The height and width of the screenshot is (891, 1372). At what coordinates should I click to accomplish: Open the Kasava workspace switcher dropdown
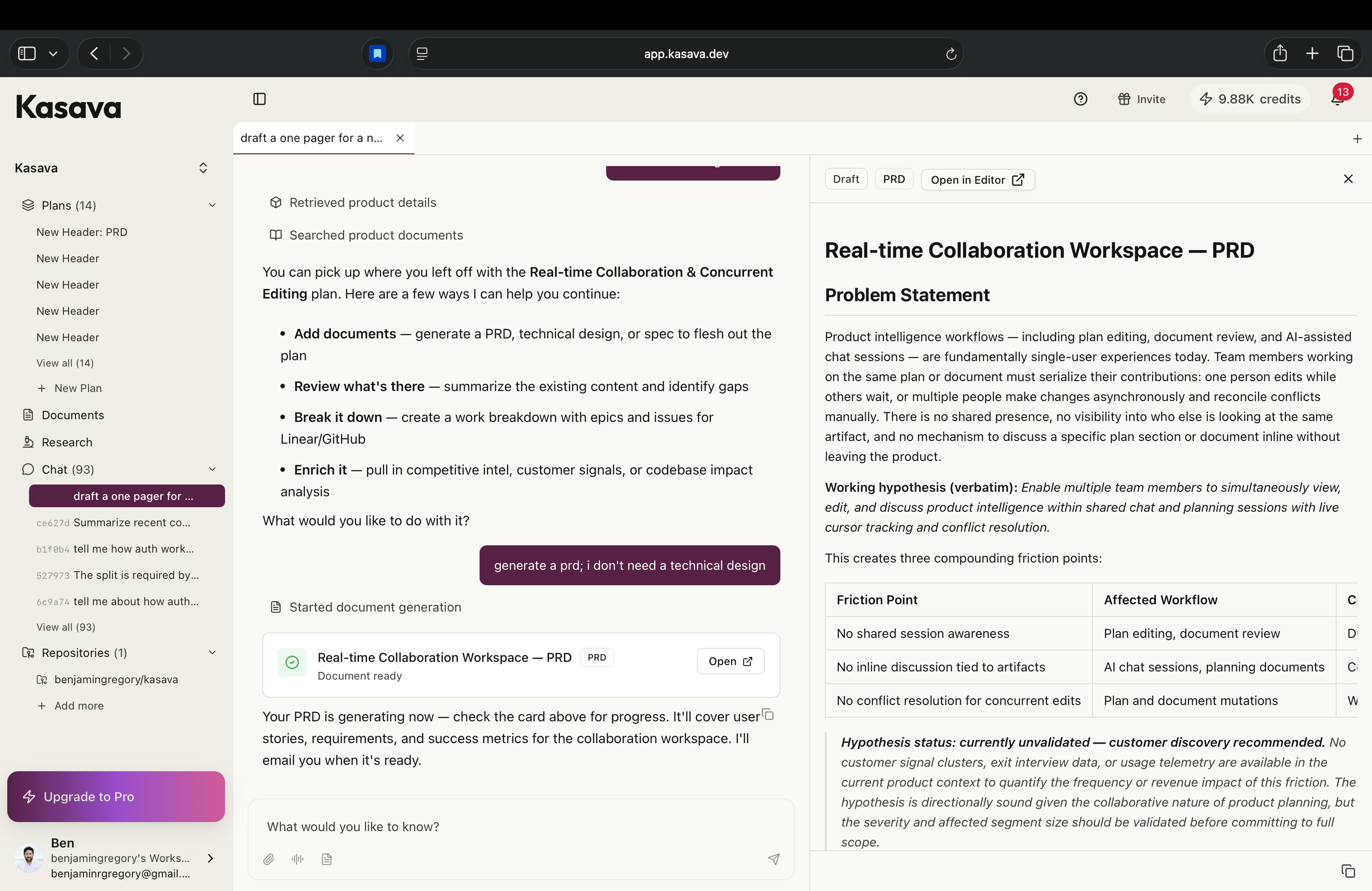point(203,168)
